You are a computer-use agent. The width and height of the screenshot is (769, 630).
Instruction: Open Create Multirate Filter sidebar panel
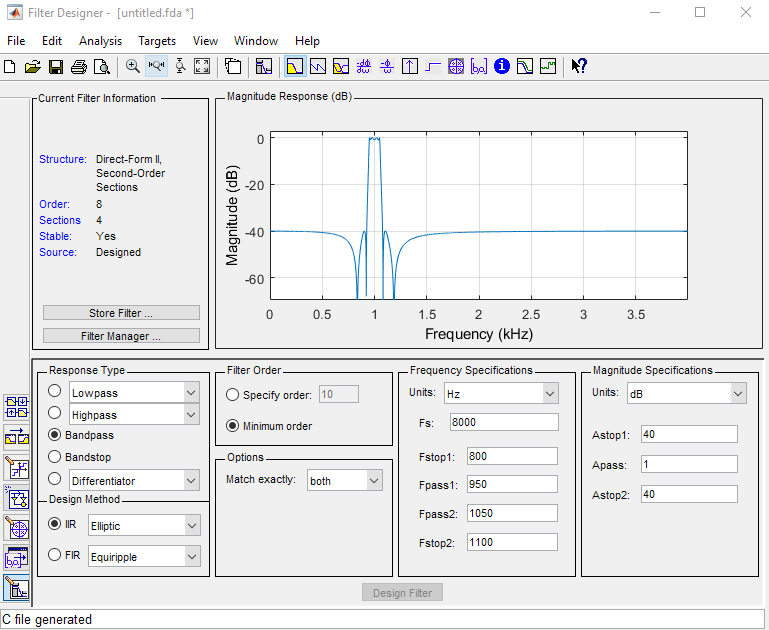click(x=17, y=407)
